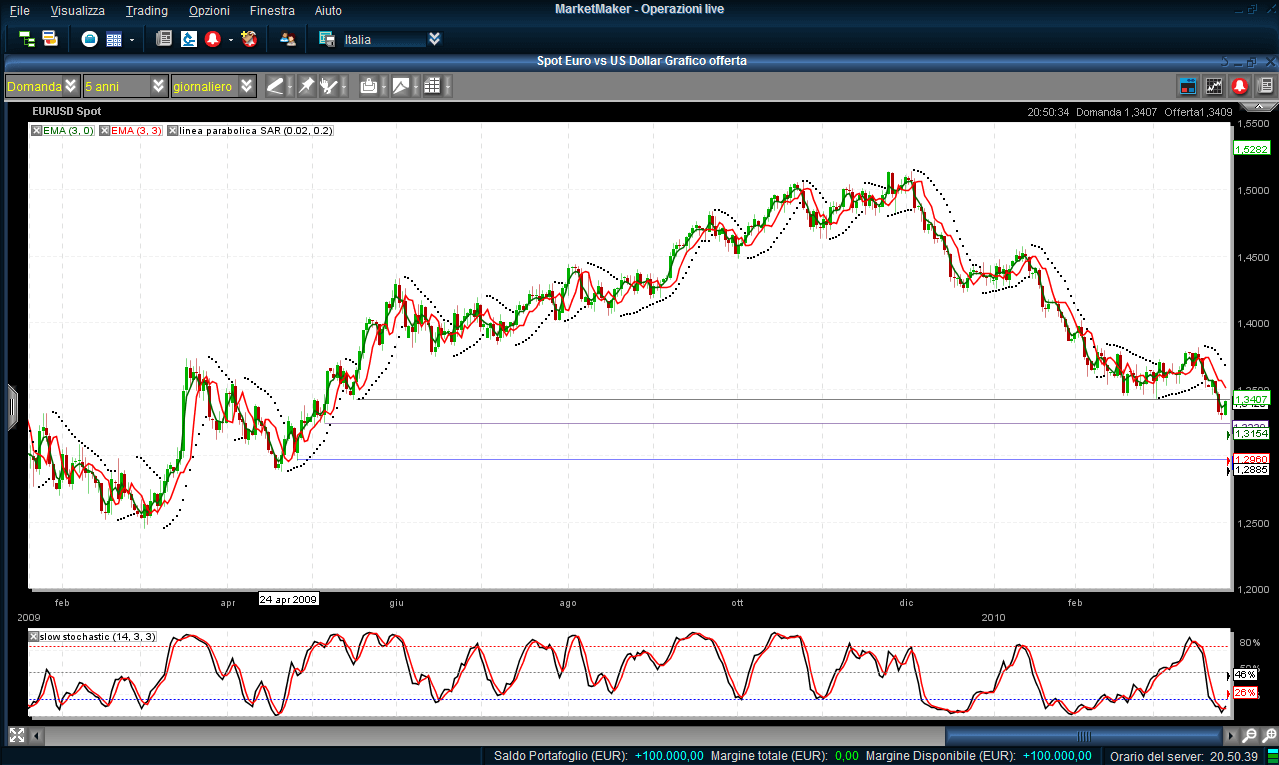Click the fit-to-screen arrows icon bottom left
The width and height of the screenshot is (1279, 765).
click(16, 735)
